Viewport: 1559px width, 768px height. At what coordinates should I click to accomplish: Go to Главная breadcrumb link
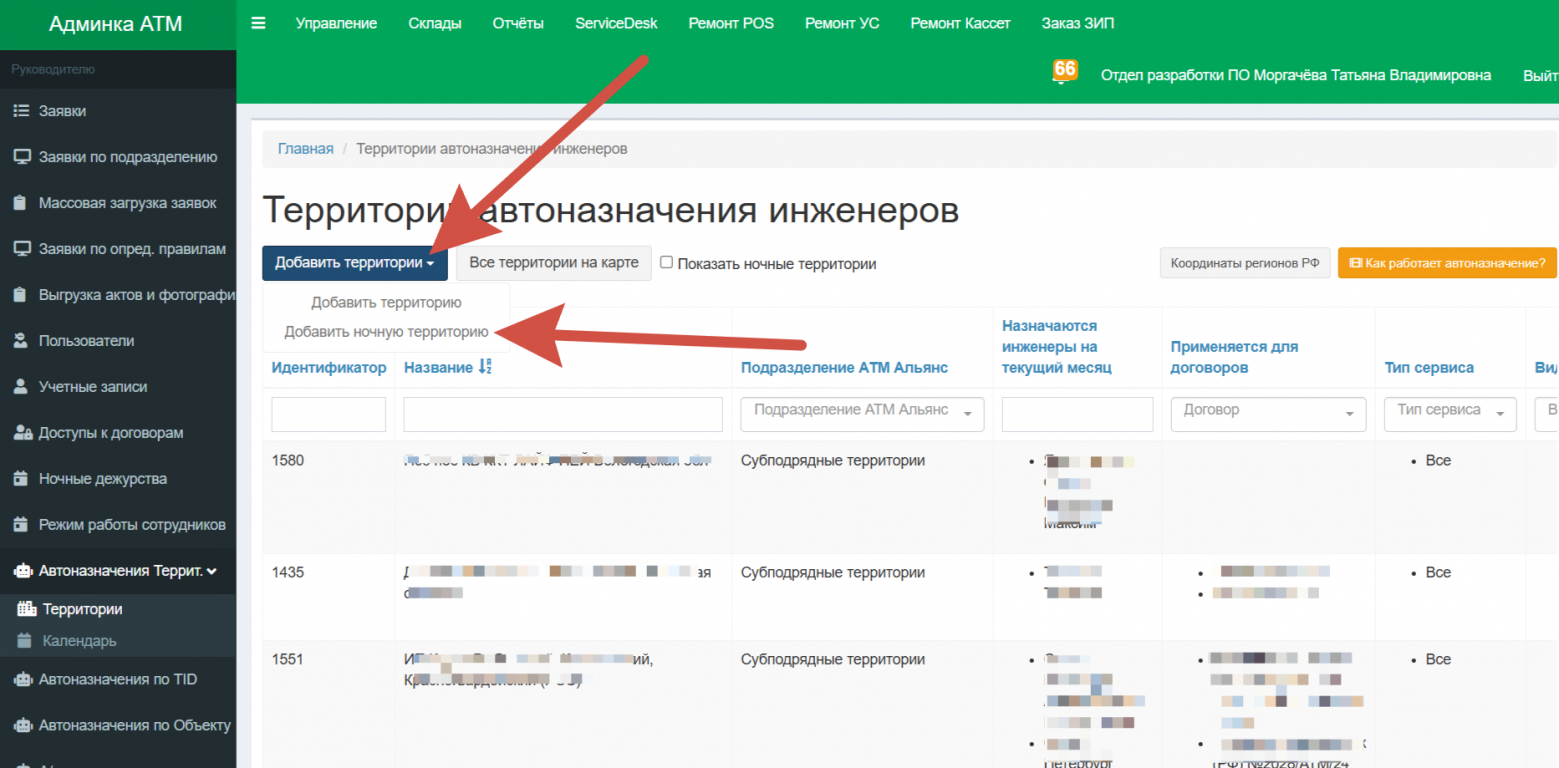305,149
